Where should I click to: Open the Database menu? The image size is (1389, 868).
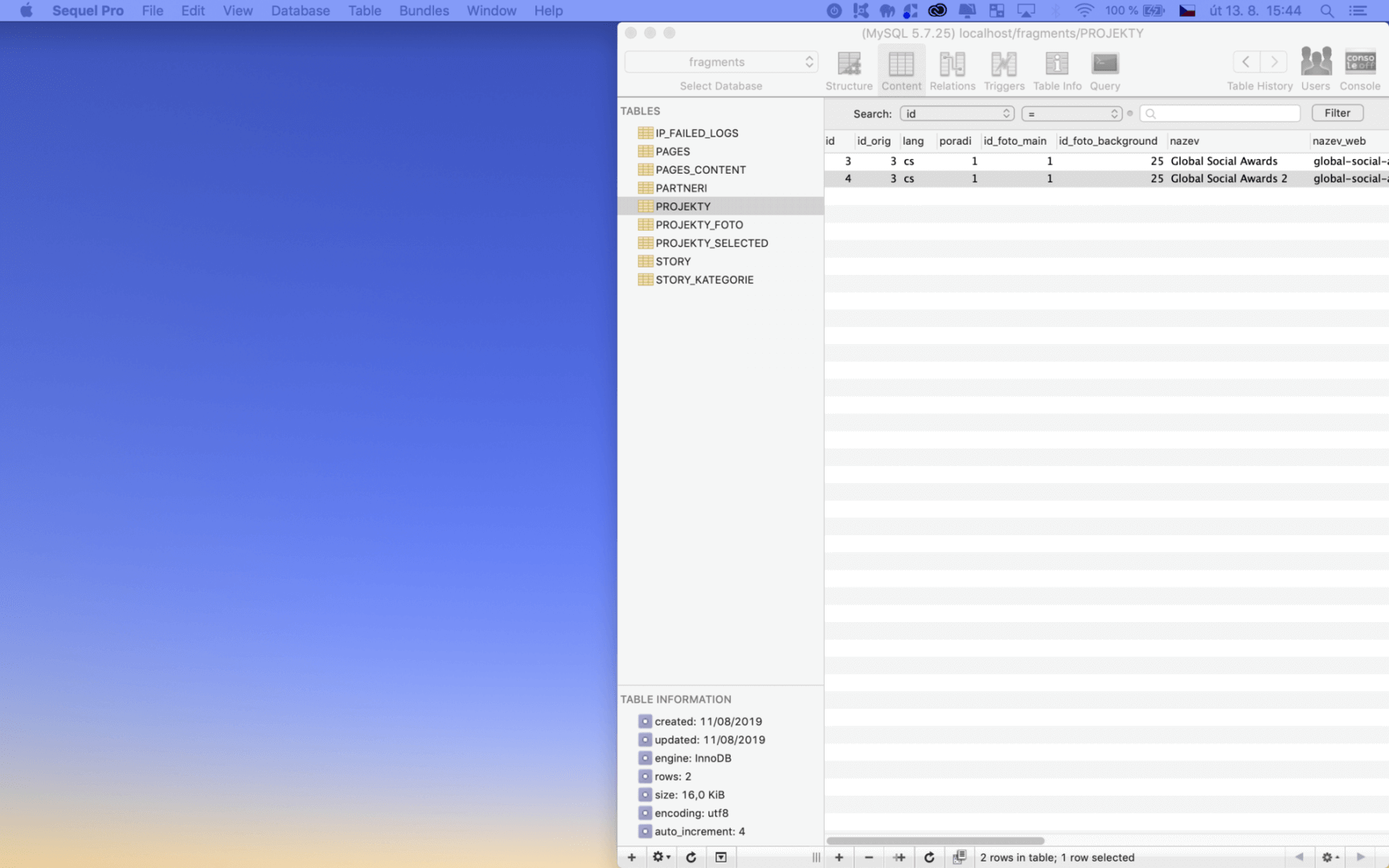pyautogui.click(x=300, y=10)
